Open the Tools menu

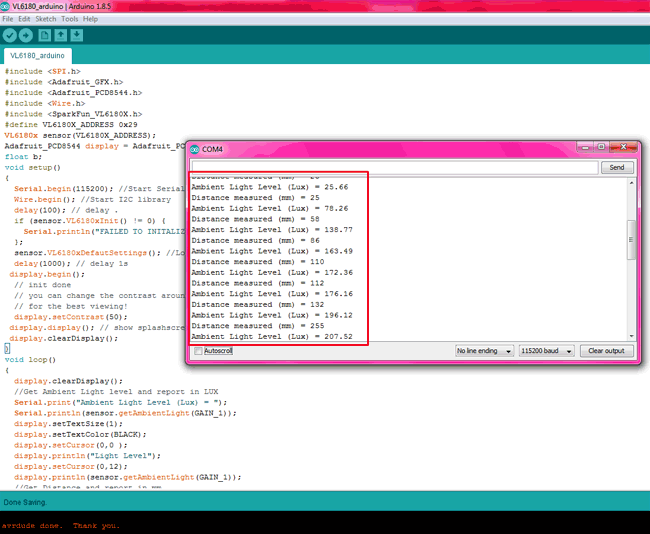(x=69, y=19)
